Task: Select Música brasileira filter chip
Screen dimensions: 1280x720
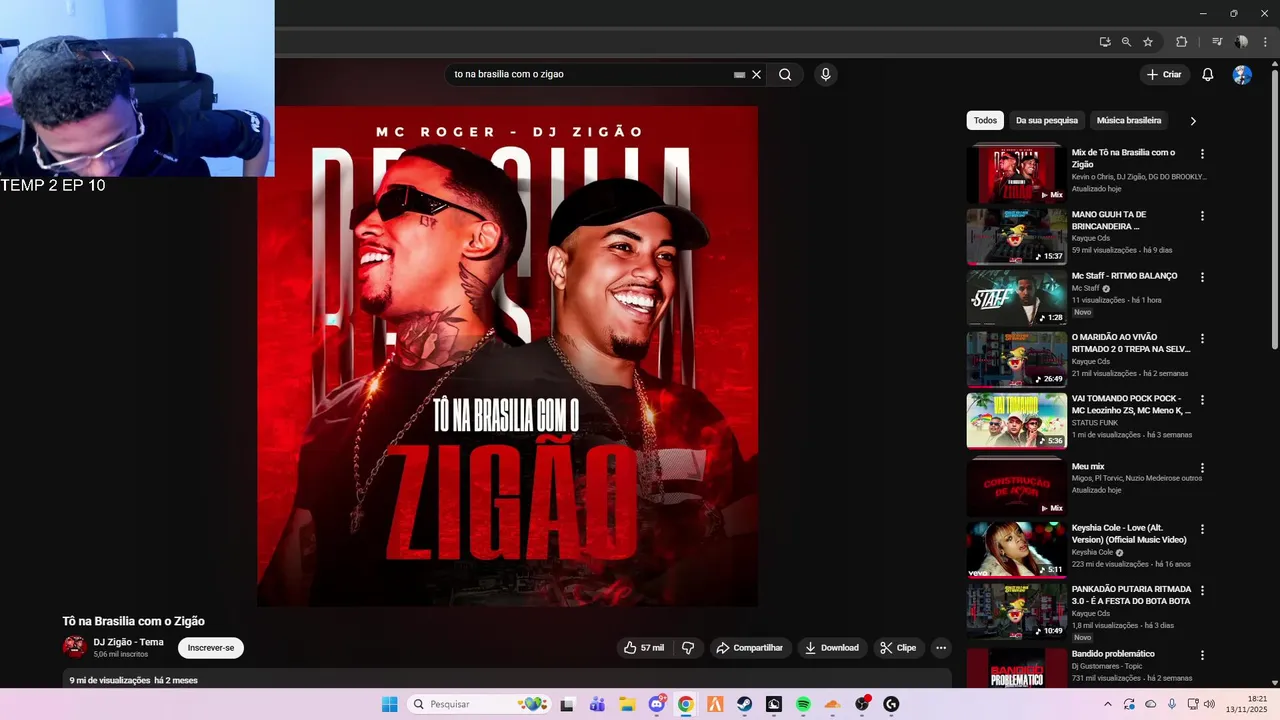Action: 1129,120
